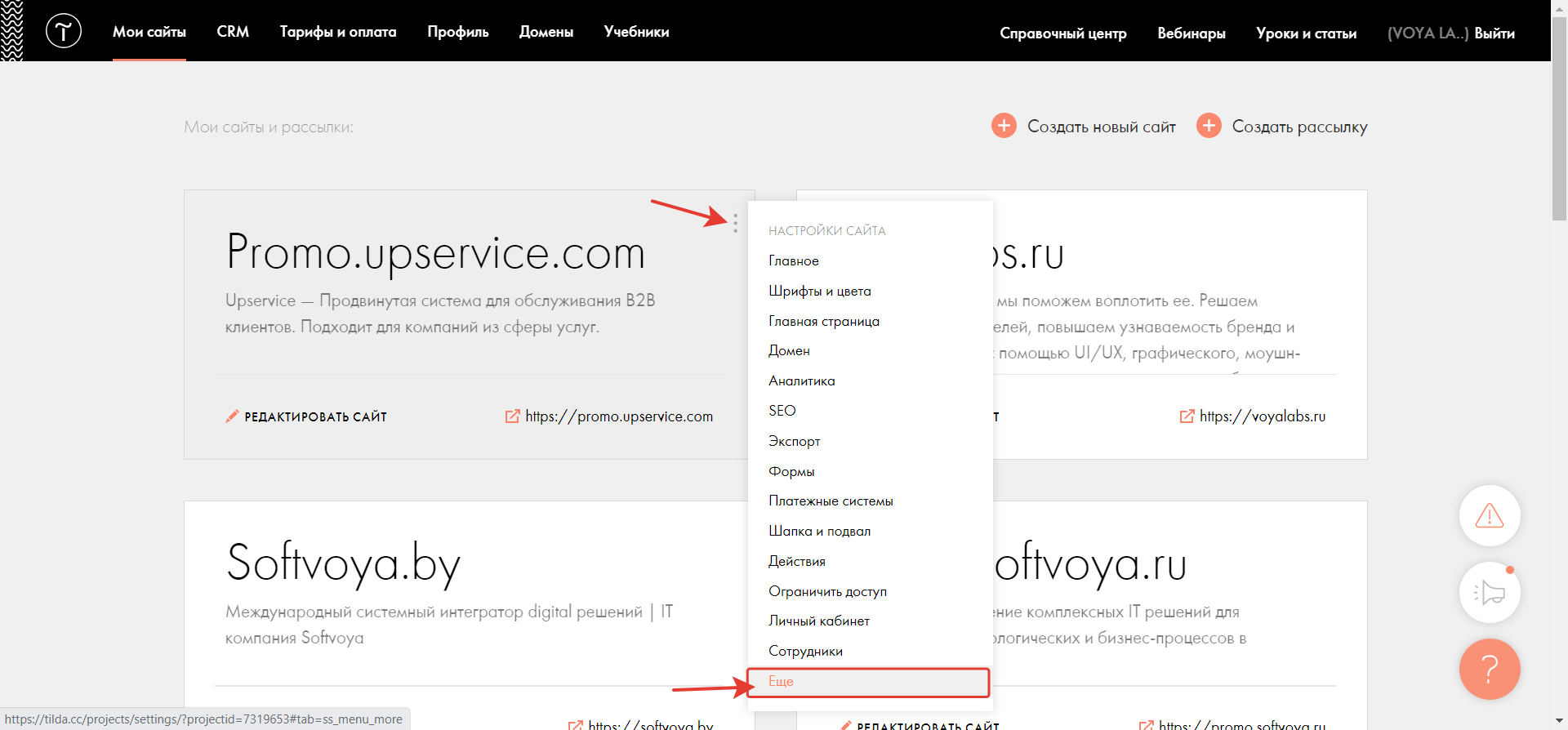The width and height of the screenshot is (1568, 730).
Task: Open the Мои сайты tab
Action: pyautogui.click(x=149, y=32)
